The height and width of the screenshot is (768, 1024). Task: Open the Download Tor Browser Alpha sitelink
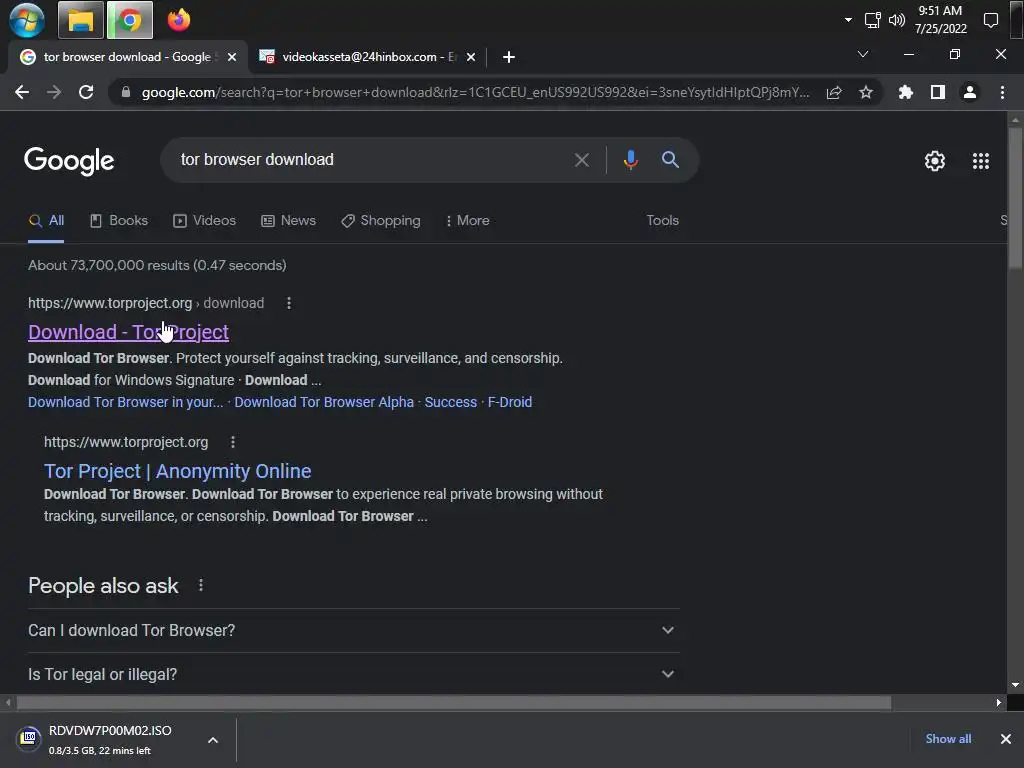pyautogui.click(x=324, y=402)
